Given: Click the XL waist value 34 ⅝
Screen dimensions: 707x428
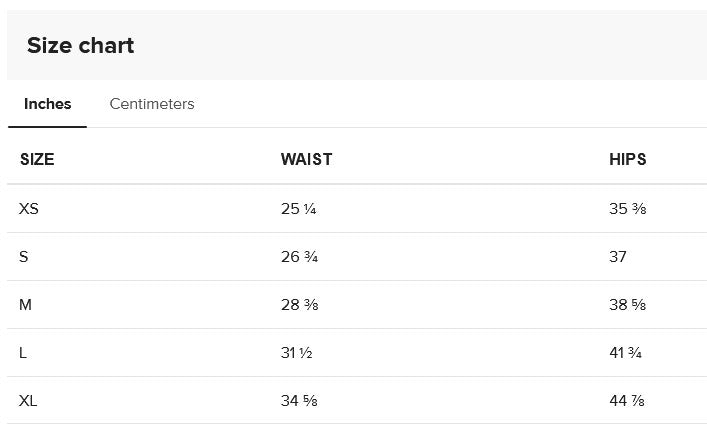Looking at the screenshot, I should coord(299,401).
